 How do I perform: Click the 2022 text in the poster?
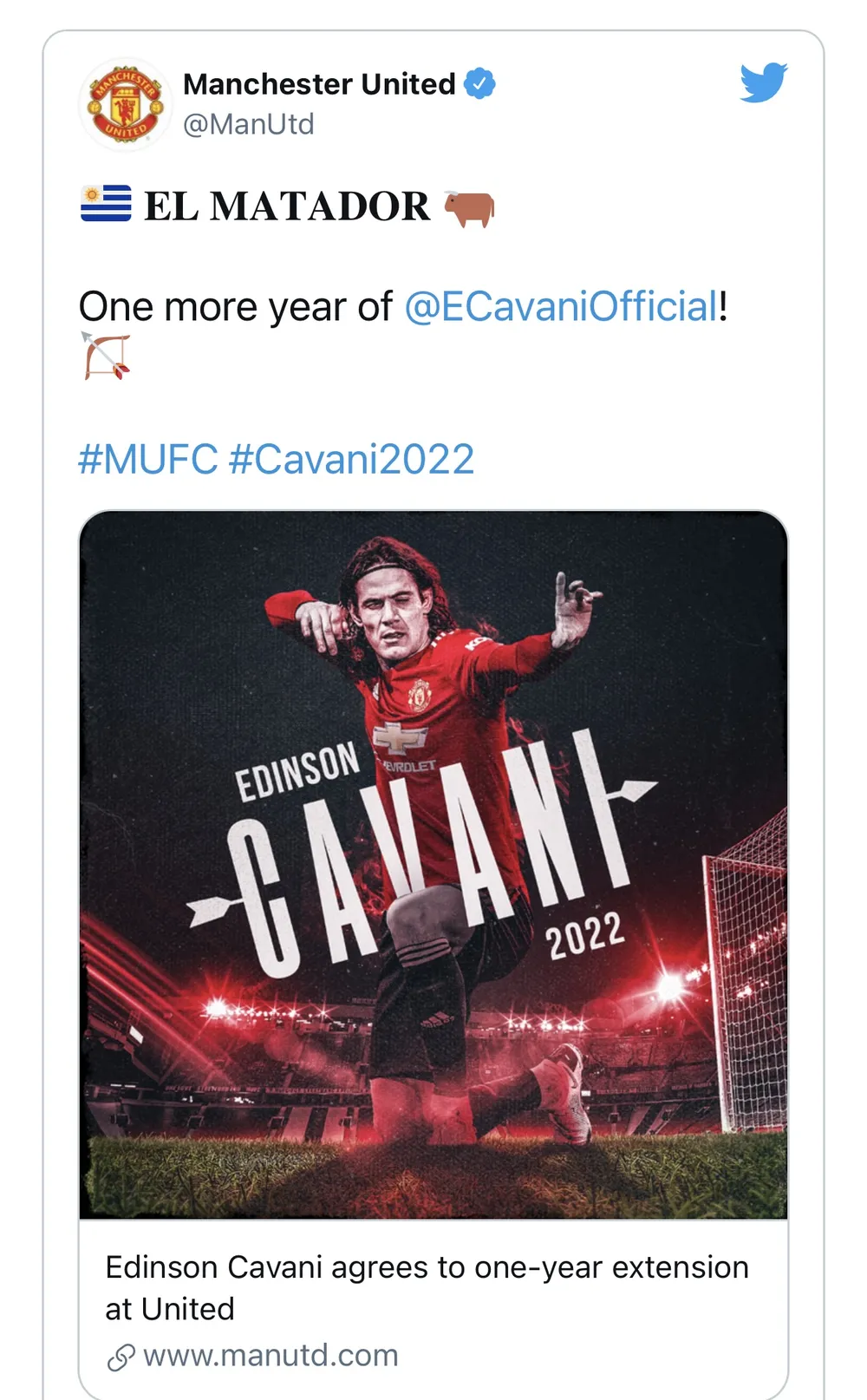[584, 936]
